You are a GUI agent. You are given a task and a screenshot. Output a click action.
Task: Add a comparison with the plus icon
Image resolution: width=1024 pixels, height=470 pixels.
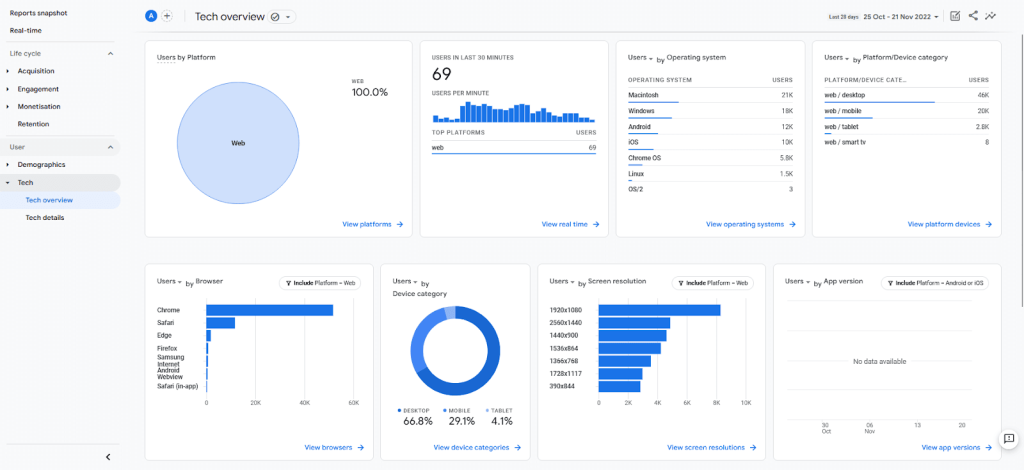pyautogui.click(x=167, y=16)
